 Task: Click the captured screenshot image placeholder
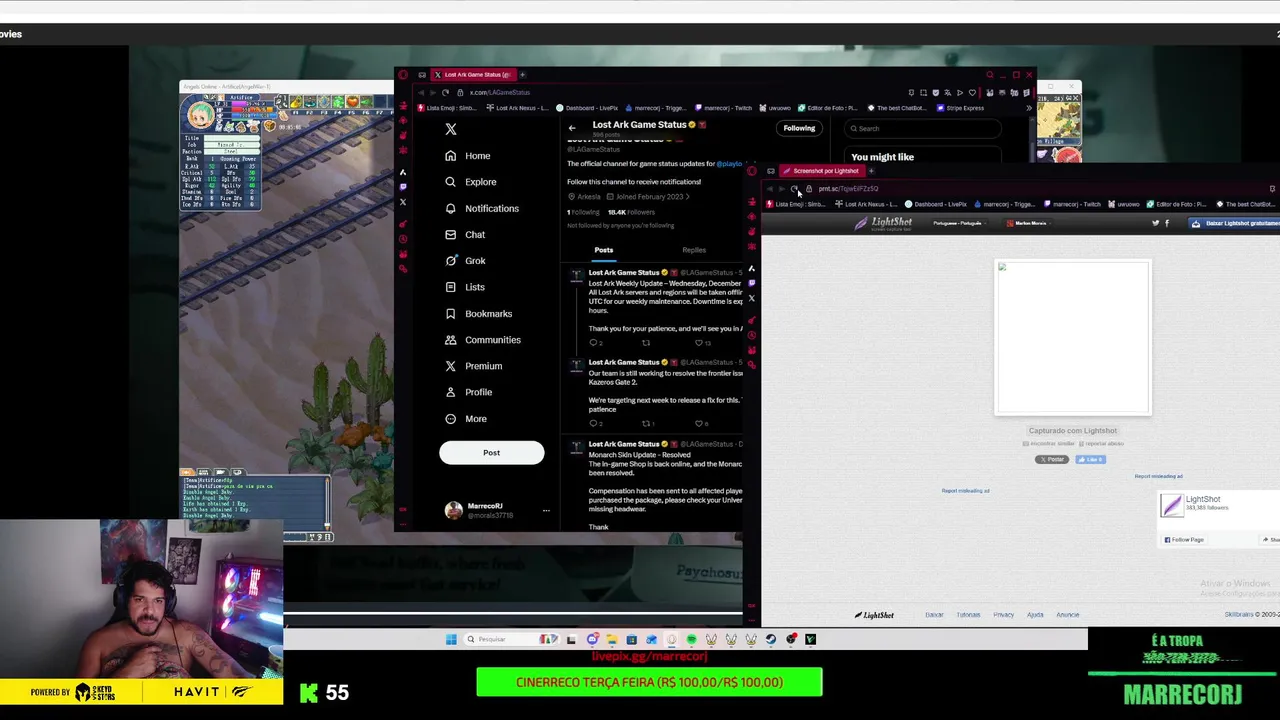1073,337
